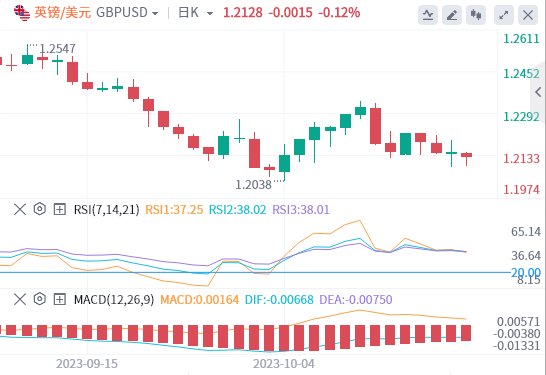Switch chart style with candlestick icon

[476, 15]
